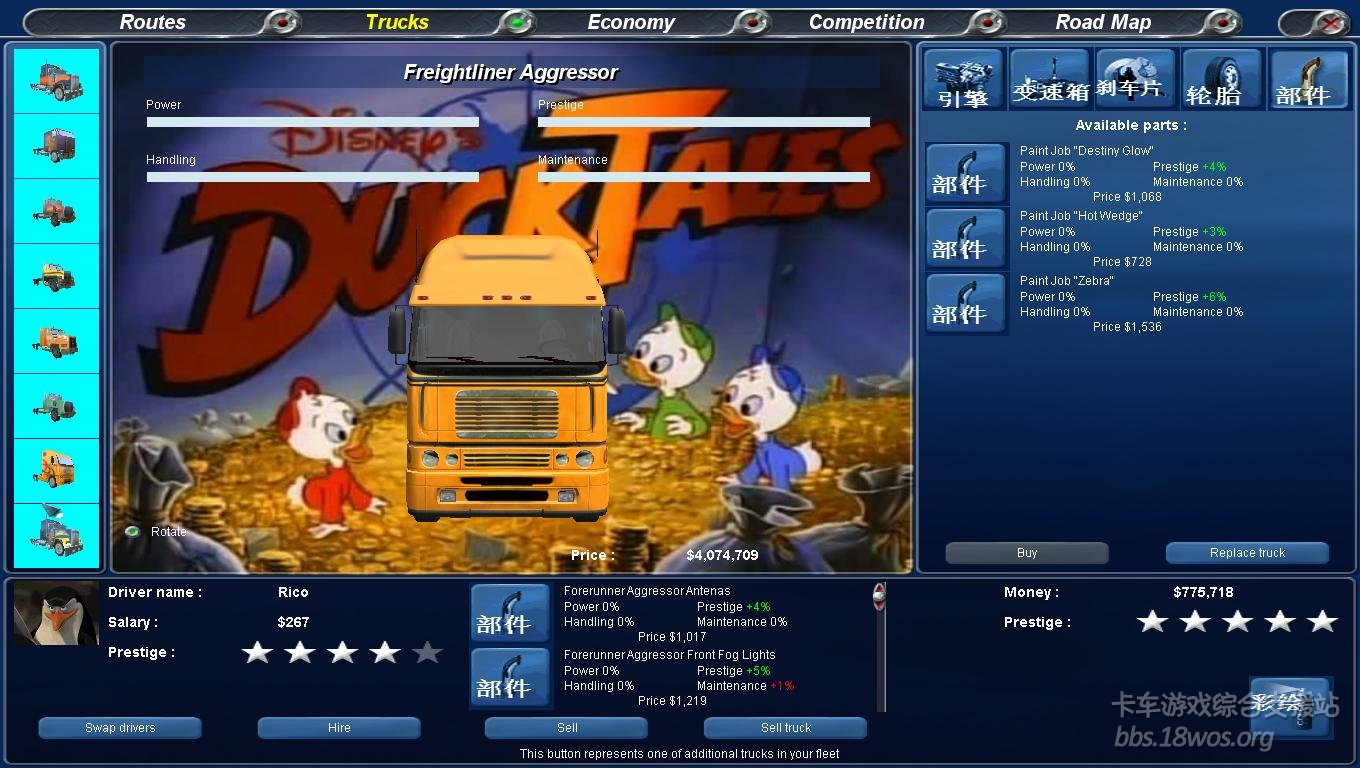This screenshot has height=768, width=1360.
Task: Select the "Hot Wedge" paint job part icon
Action: pos(967,238)
